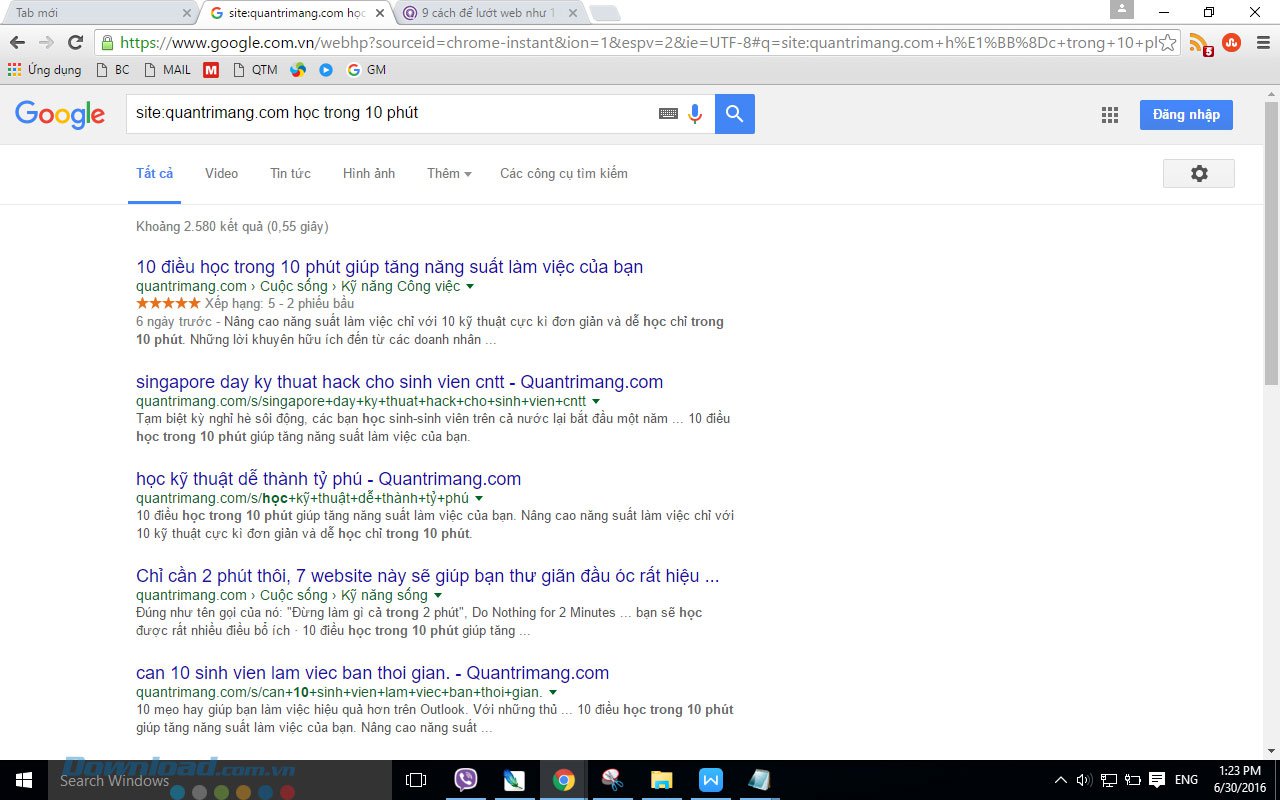The image size is (1280, 800).
Task: Select the Hình ảnh search tab
Action: (369, 173)
